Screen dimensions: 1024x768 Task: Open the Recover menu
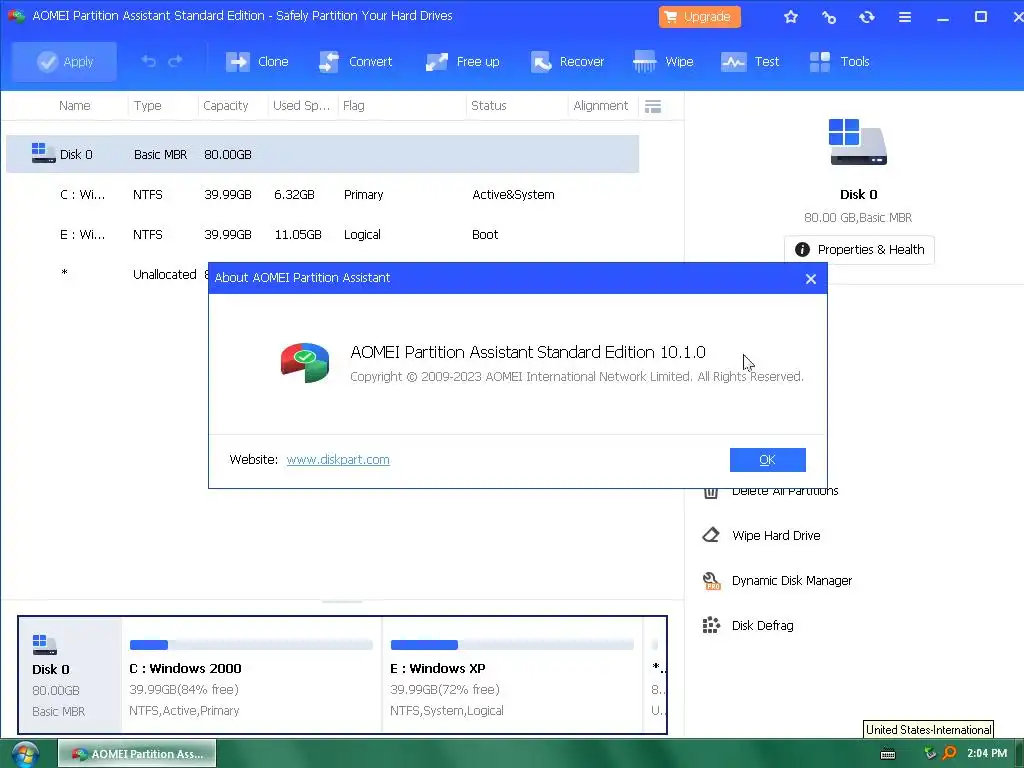(x=568, y=61)
